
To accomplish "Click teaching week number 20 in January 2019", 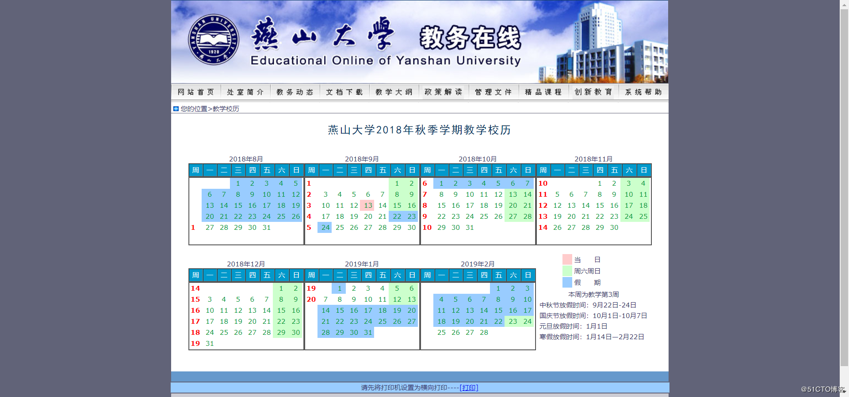I will 311,300.
